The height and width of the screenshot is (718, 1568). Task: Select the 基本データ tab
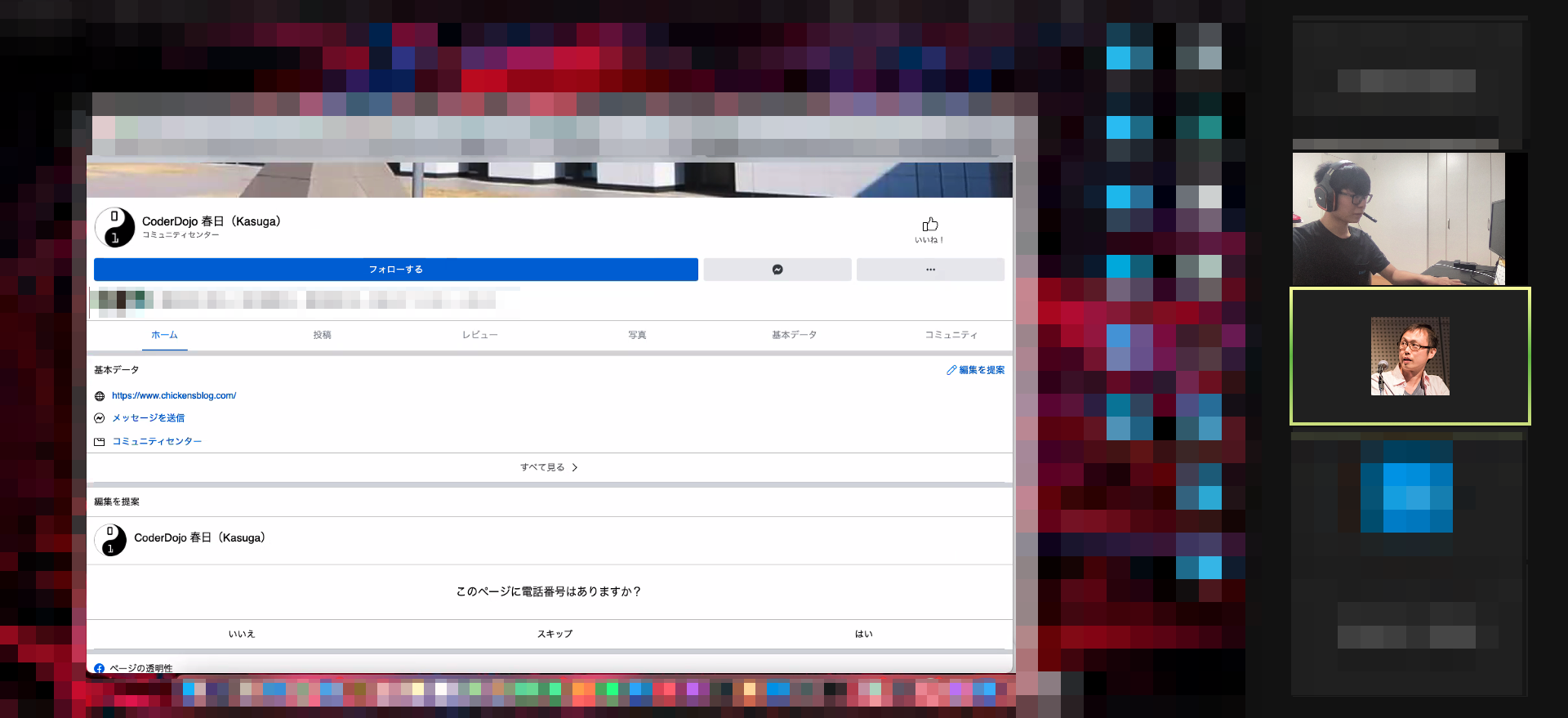[x=794, y=335]
